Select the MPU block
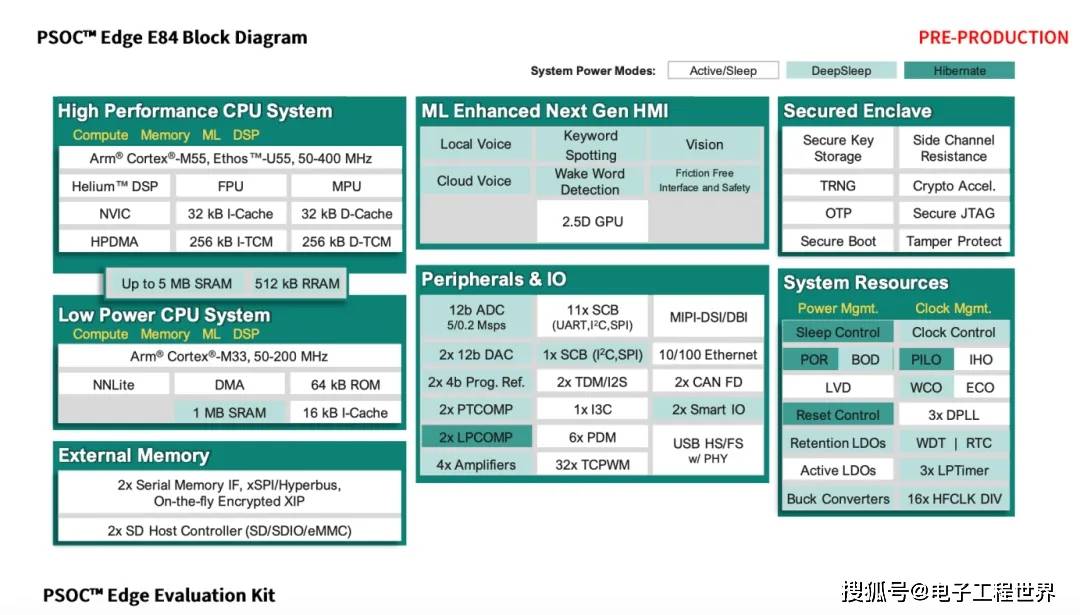 tap(346, 186)
